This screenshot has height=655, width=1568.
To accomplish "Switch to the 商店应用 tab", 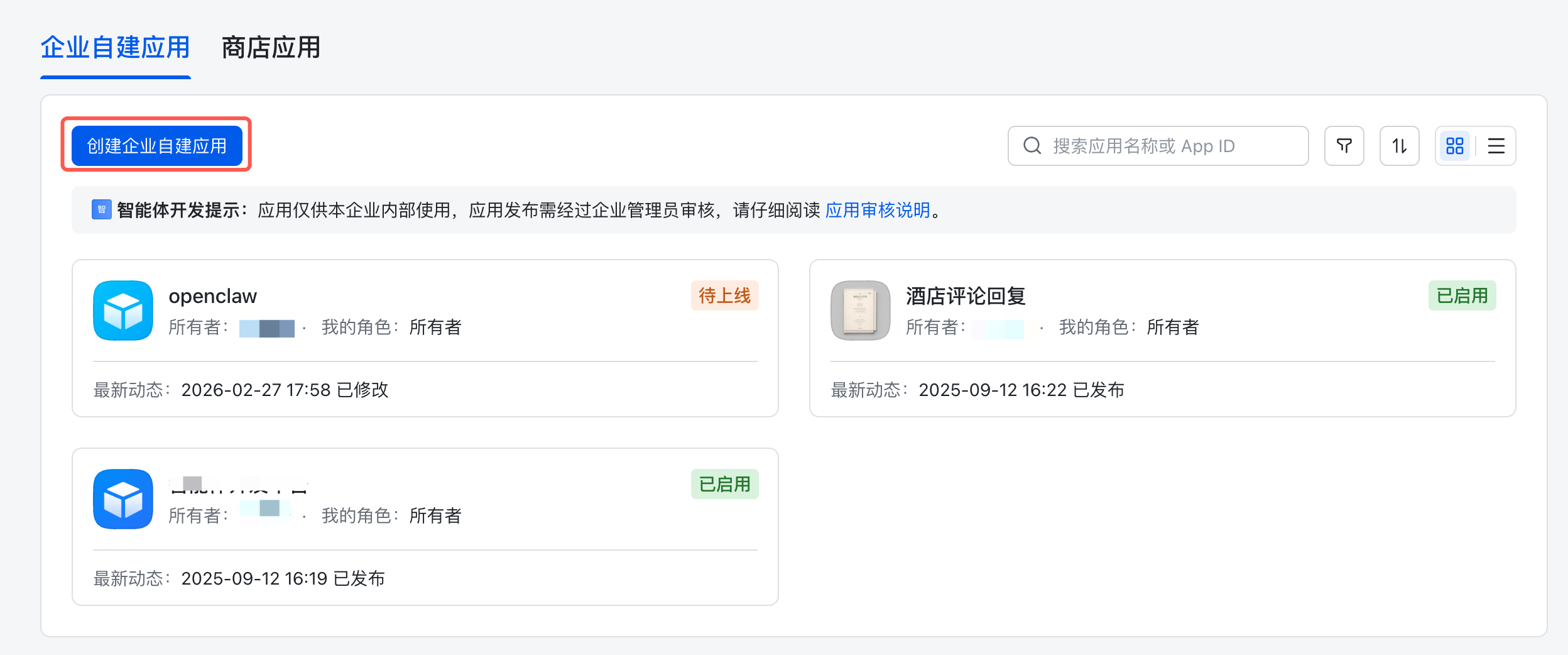I will [x=271, y=48].
